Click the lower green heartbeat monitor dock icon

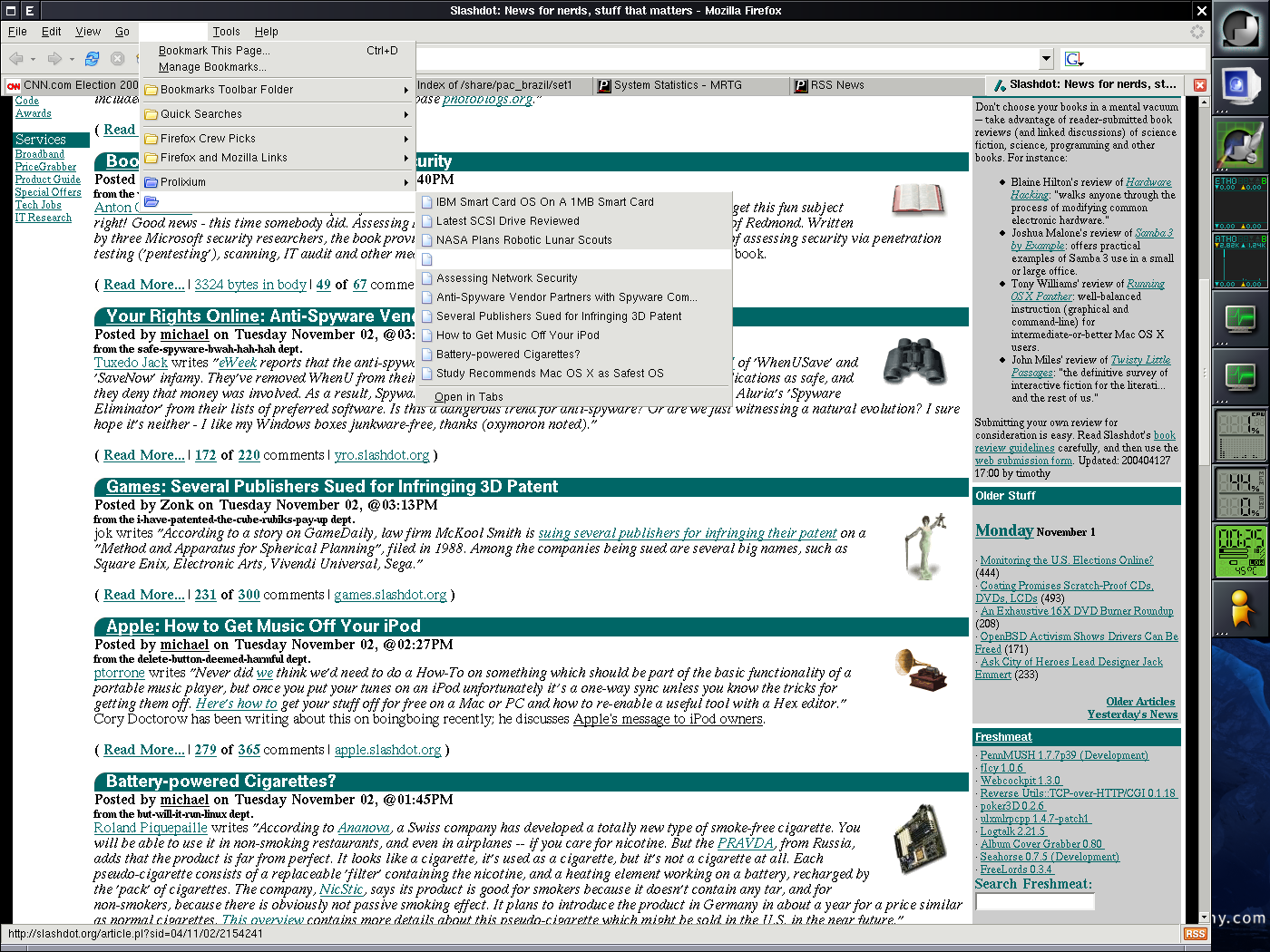(1240, 375)
